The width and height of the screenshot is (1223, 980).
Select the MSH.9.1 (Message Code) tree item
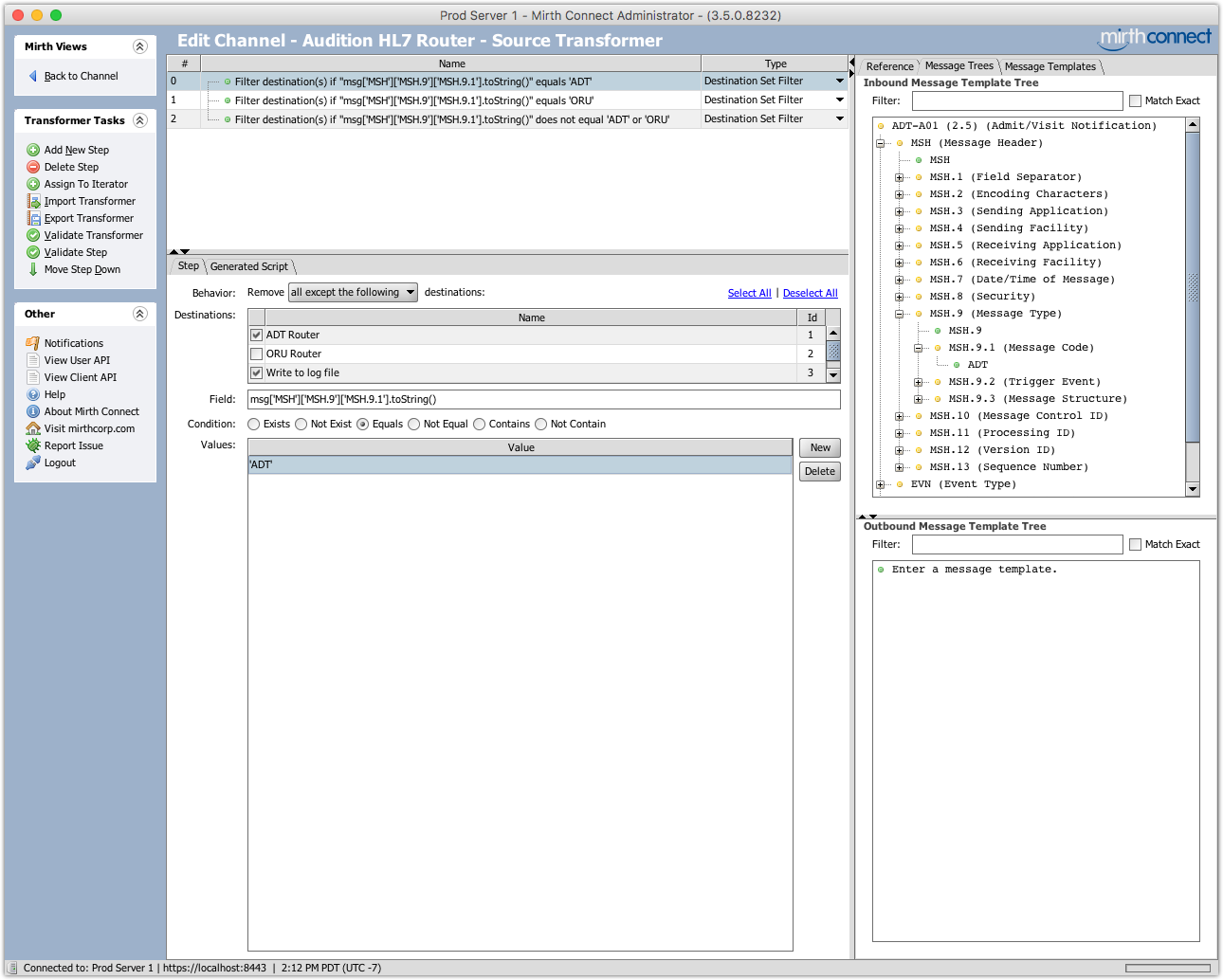coord(1021,348)
